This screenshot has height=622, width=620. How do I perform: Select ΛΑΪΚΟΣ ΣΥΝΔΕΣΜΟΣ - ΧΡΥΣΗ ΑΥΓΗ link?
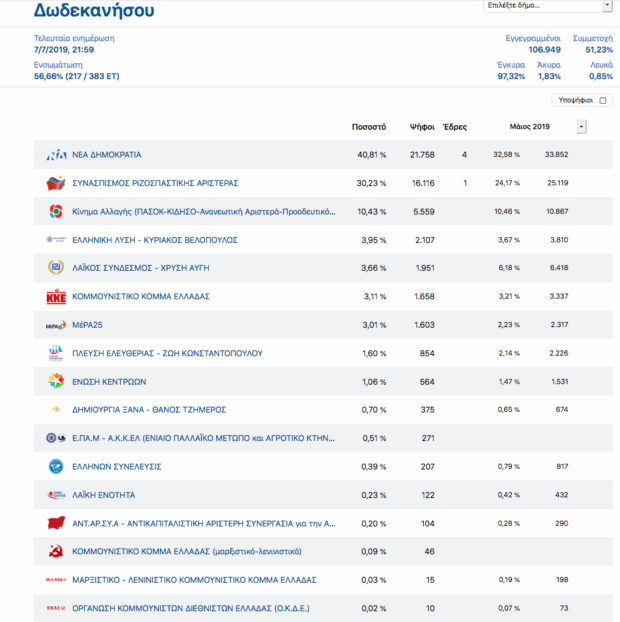(141, 268)
